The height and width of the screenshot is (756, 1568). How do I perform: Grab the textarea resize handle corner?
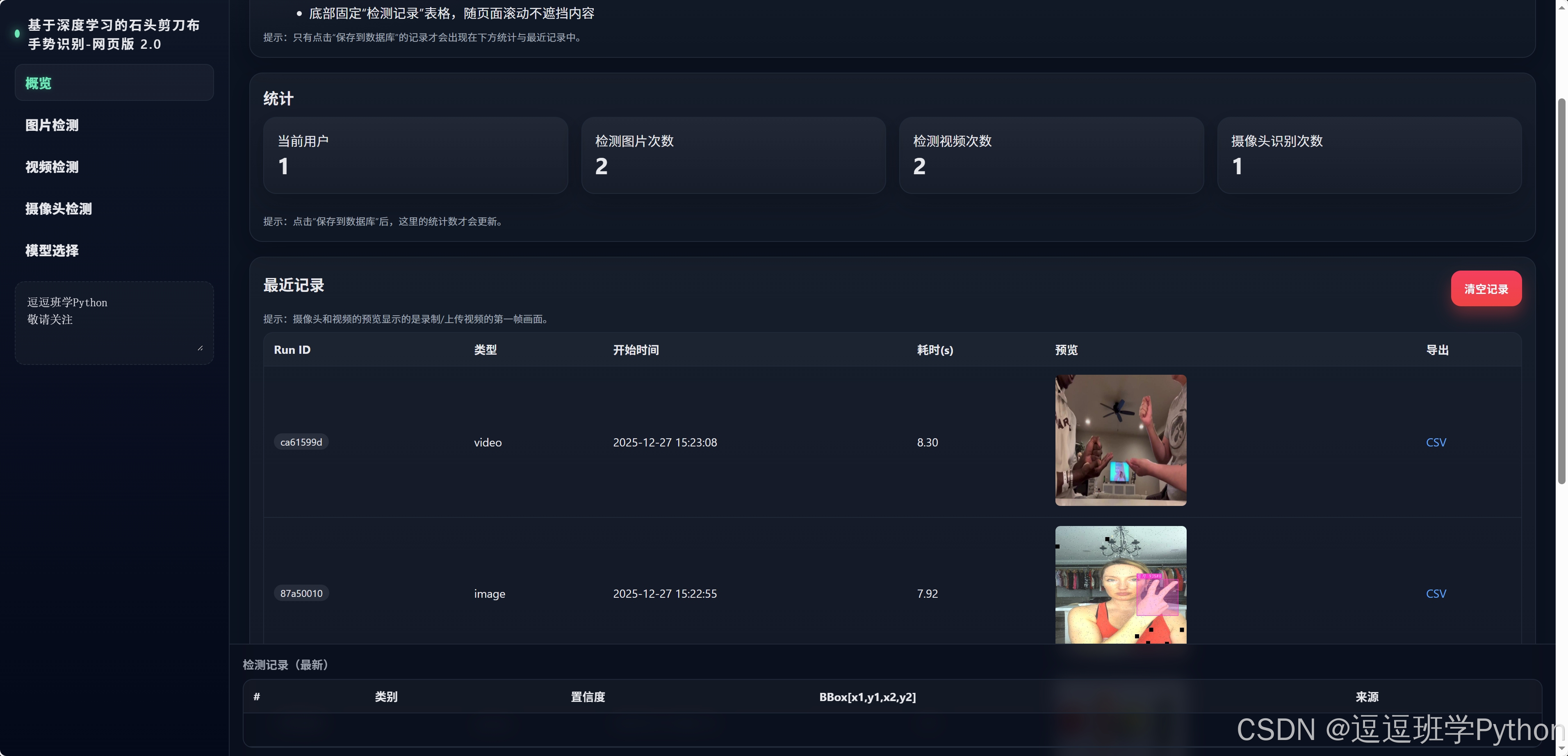(x=200, y=348)
